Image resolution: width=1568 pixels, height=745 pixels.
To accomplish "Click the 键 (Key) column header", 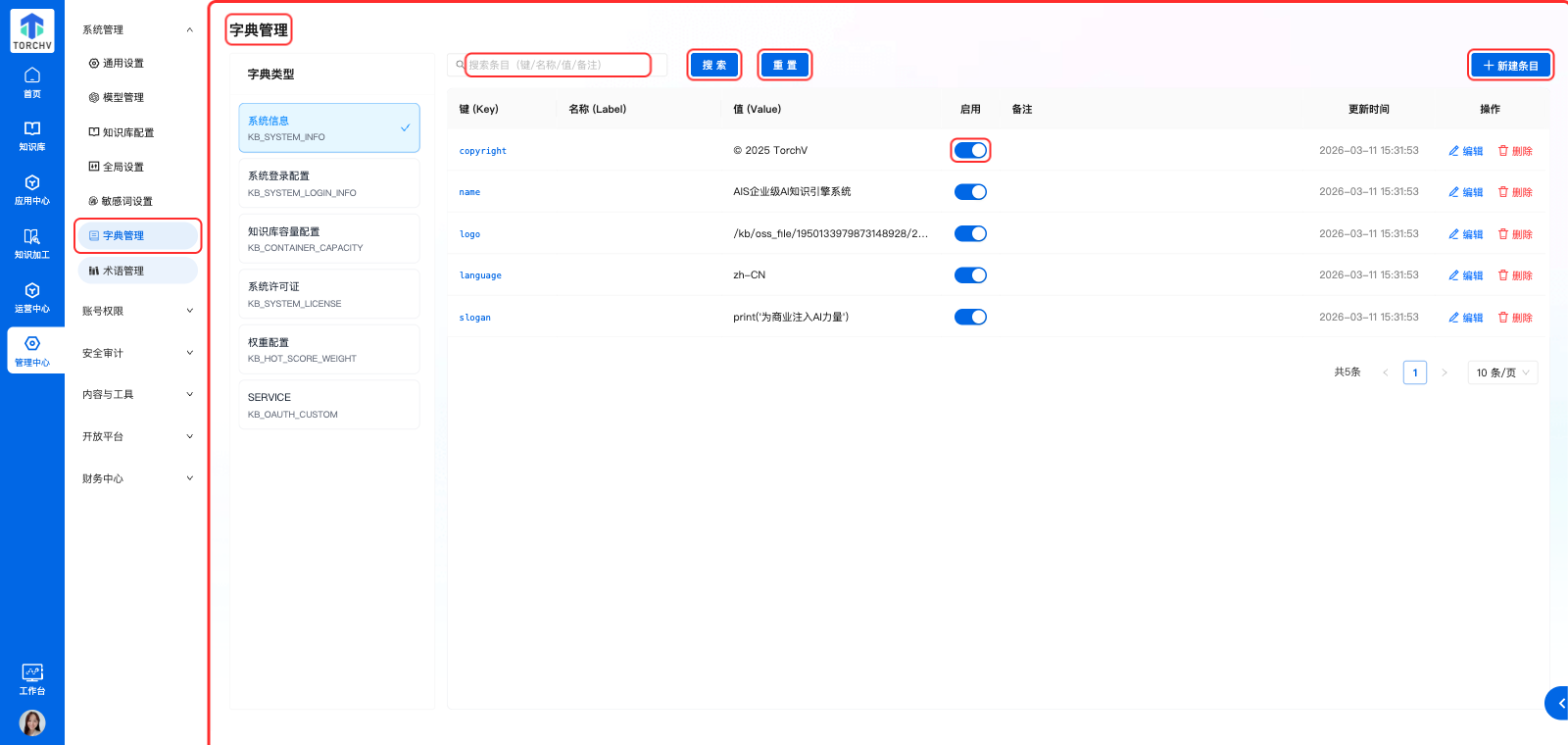I will point(479,109).
